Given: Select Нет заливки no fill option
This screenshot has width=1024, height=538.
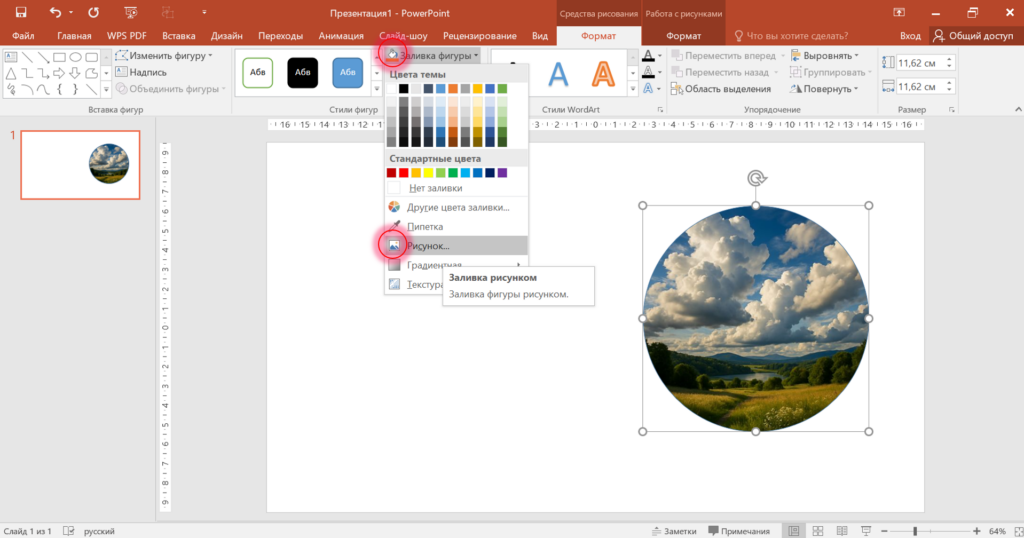Looking at the screenshot, I should (x=456, y=188).
